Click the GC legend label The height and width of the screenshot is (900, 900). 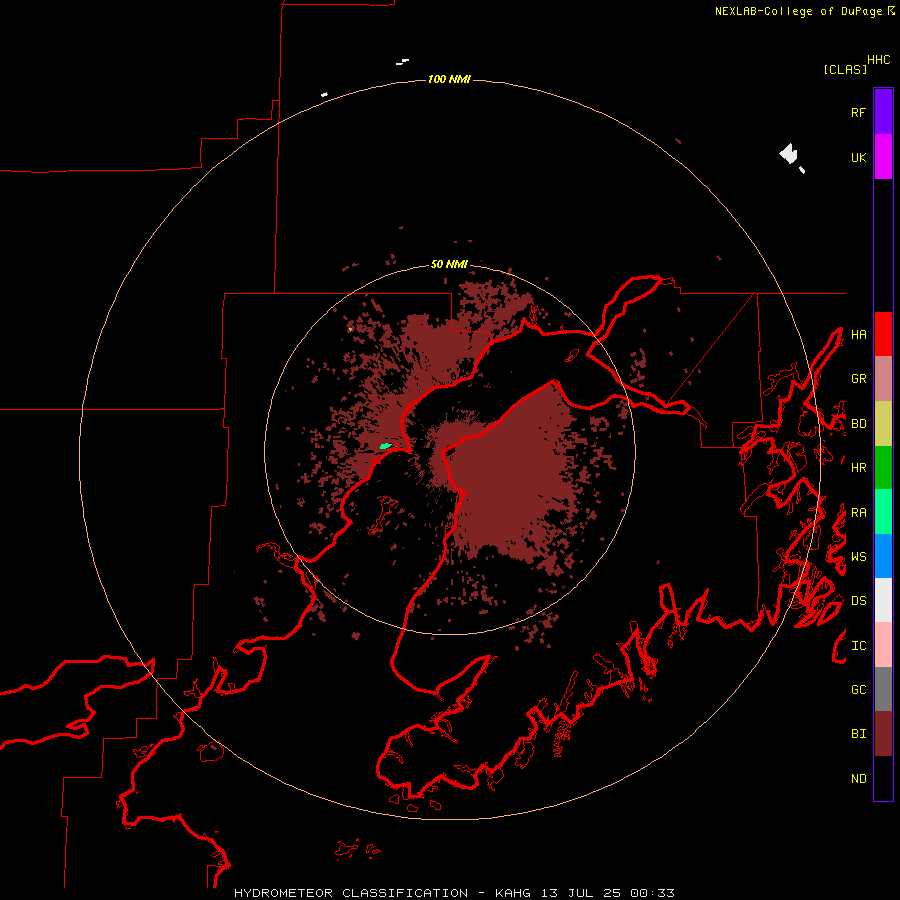[858, 690]
